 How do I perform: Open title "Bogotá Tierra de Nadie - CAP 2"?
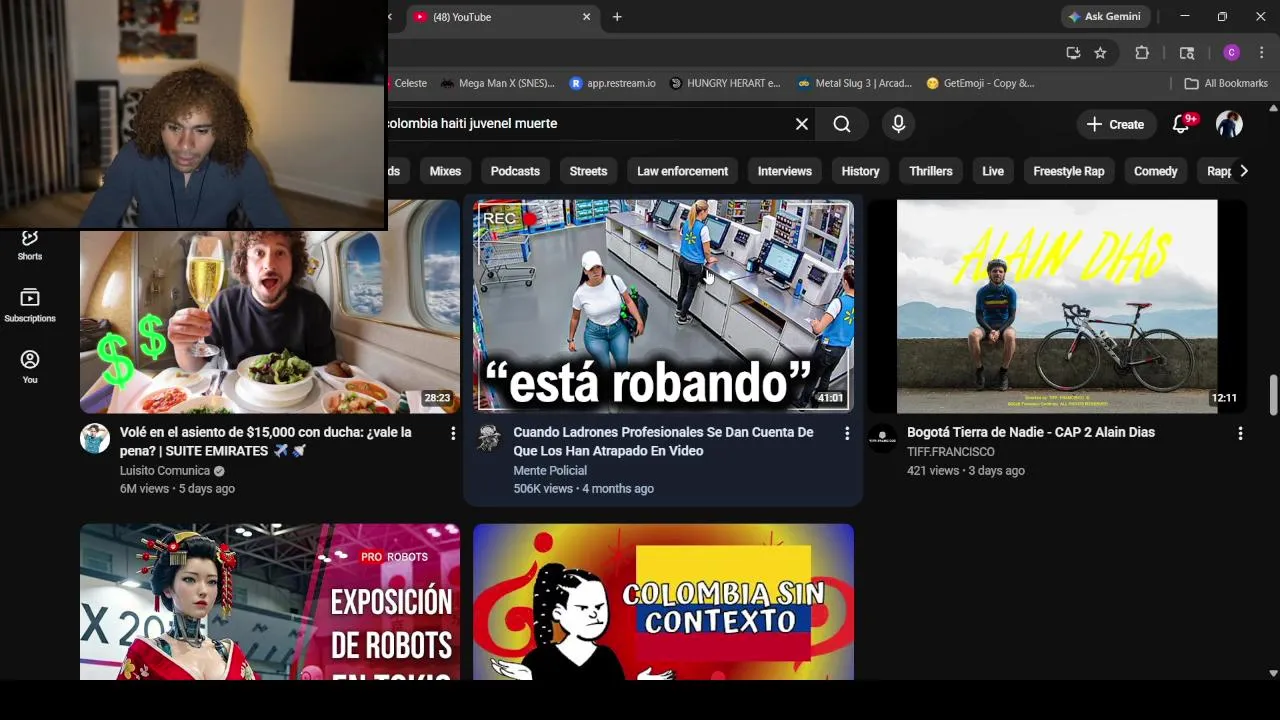(x=1031, y=432)
